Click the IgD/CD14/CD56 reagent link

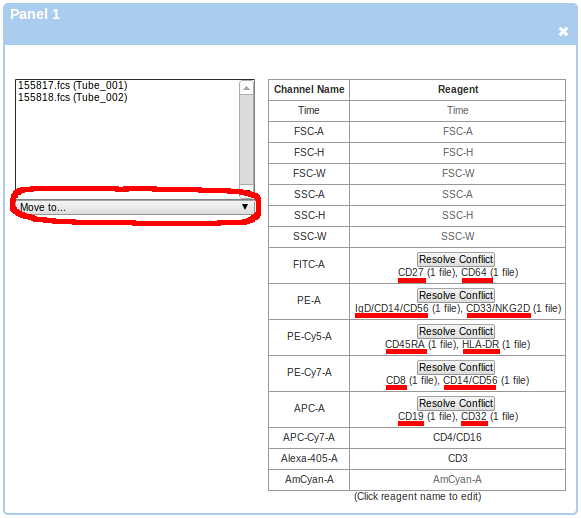pos(392,308)
